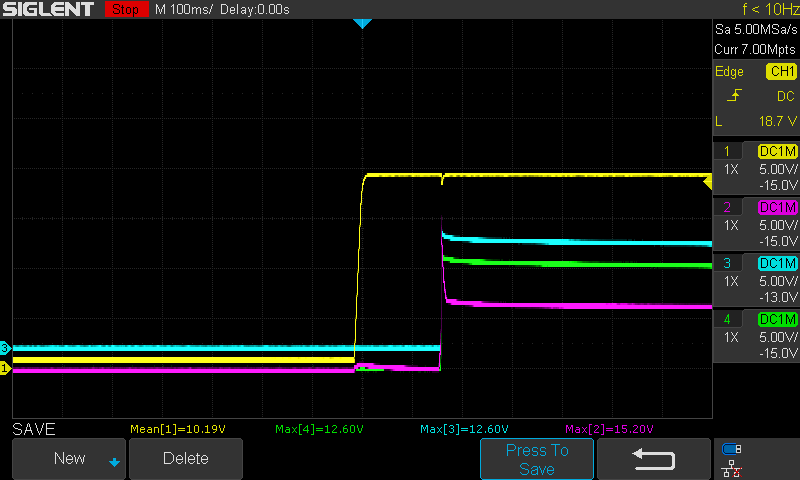The height and width of the screenshot is (480, 800).
Task: Click channel 3 offset -13.0V value
Action: [x=778, y=297]
